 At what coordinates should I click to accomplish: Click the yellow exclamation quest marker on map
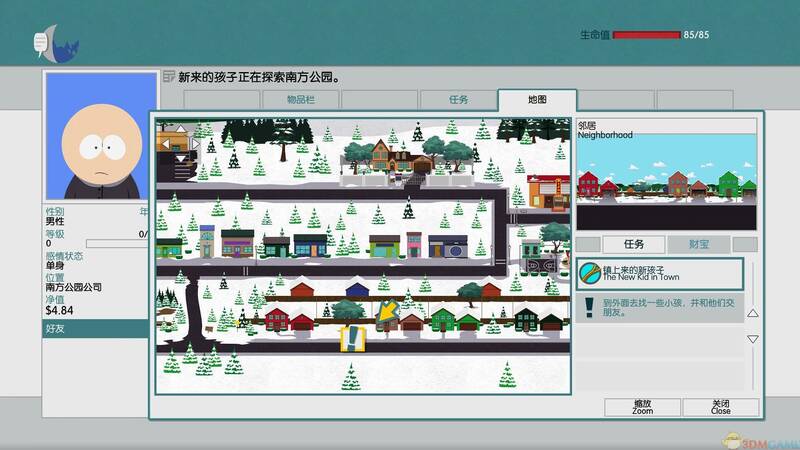[352, 338]
